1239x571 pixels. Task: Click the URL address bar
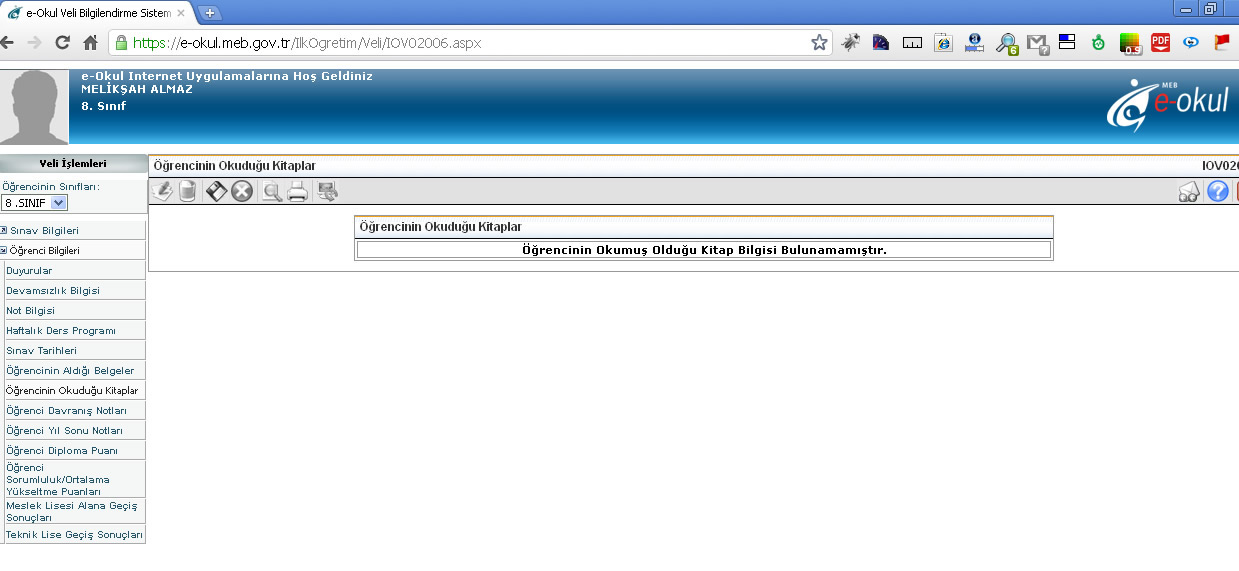pos(460,42)
